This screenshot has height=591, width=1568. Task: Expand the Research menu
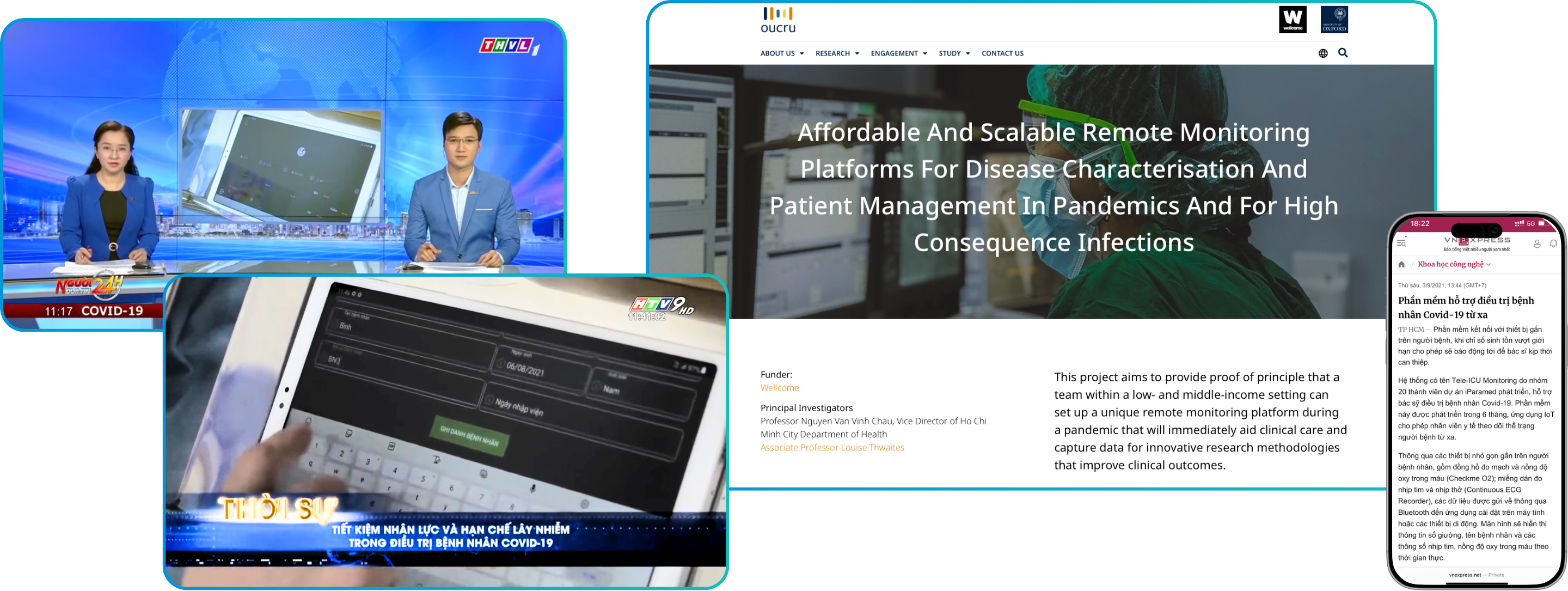(837, 53)
